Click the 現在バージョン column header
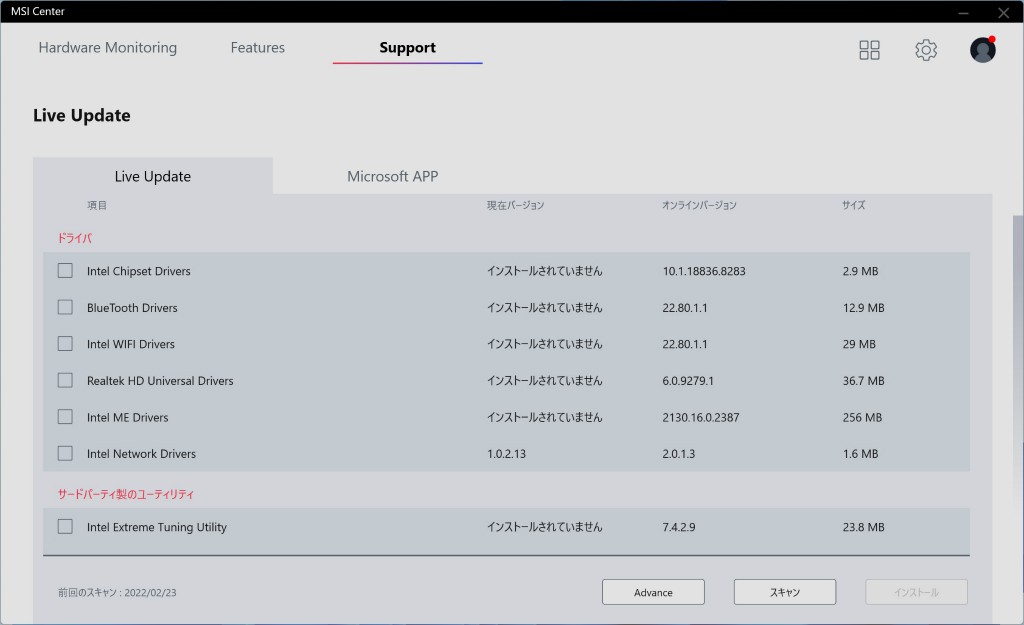Screen dimensions: 1024x625 (x=515, y=205)
